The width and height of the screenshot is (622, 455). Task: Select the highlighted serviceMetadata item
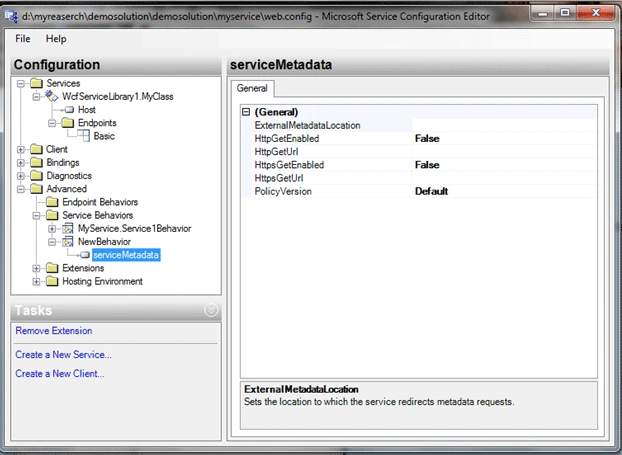pos(126,255)
